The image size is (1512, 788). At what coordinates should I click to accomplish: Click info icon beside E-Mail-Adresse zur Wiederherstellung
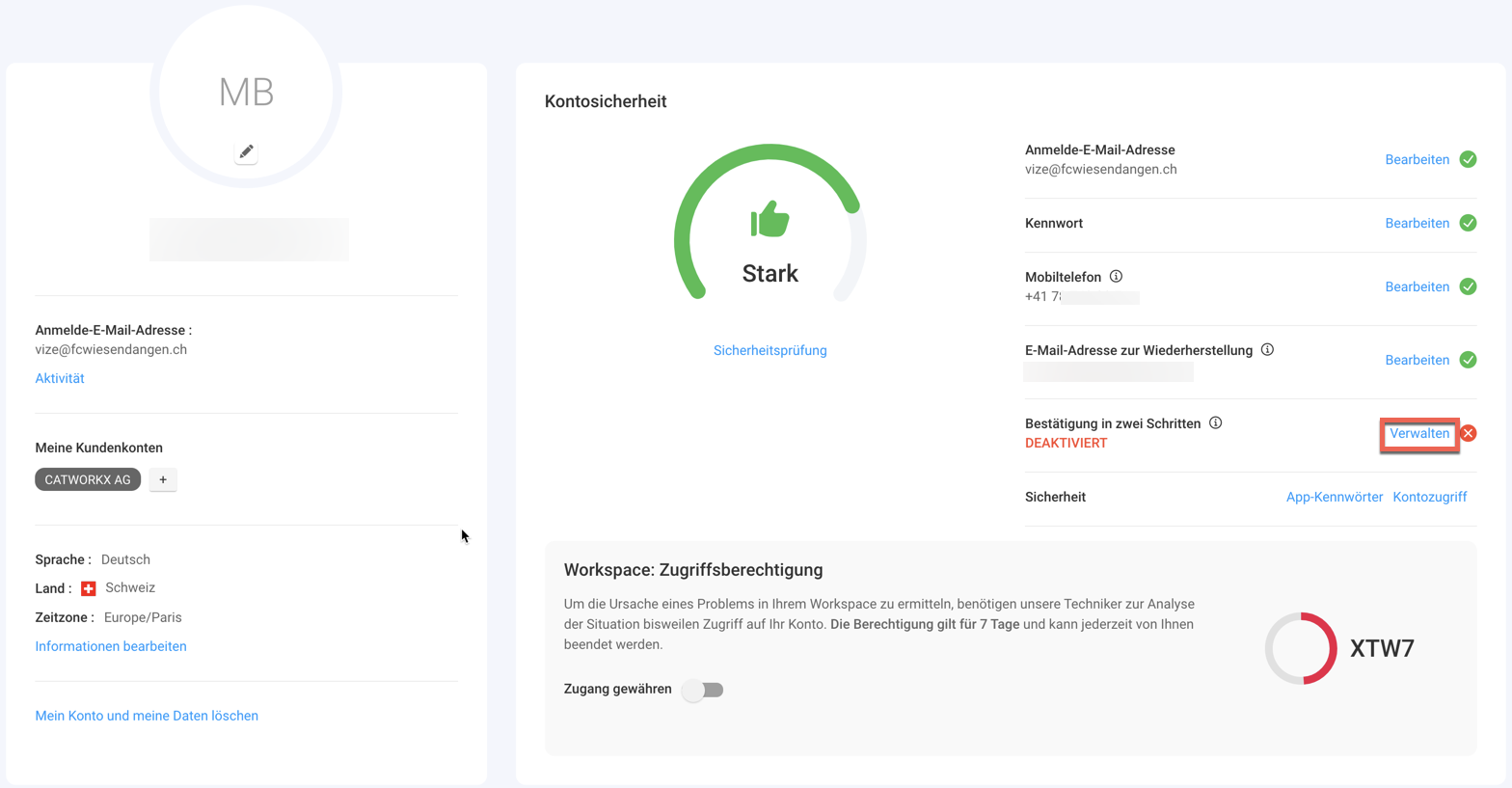1267,350
